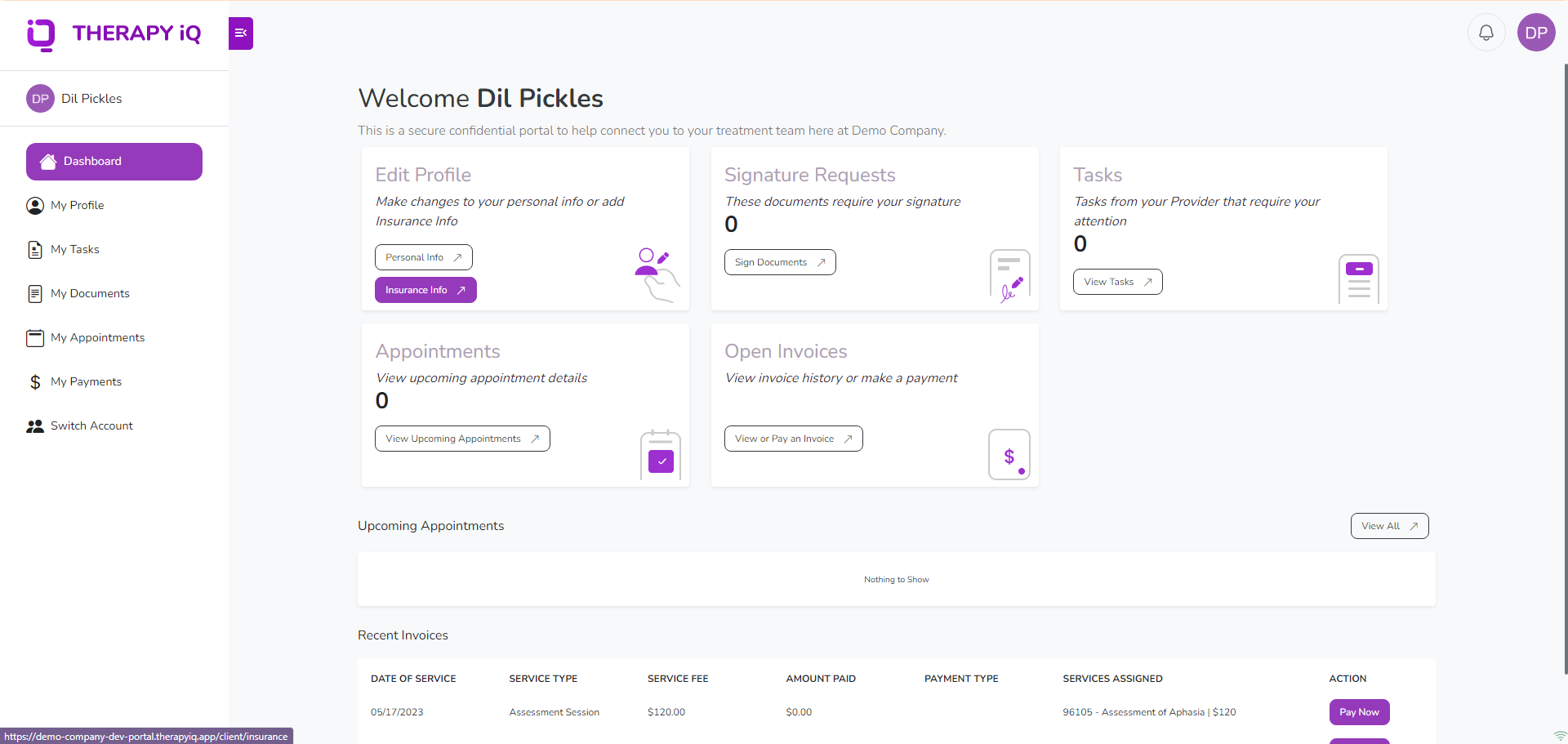Open My Documents from the sidebar
The image size is (1568, 744).
[x=90, y=293]
